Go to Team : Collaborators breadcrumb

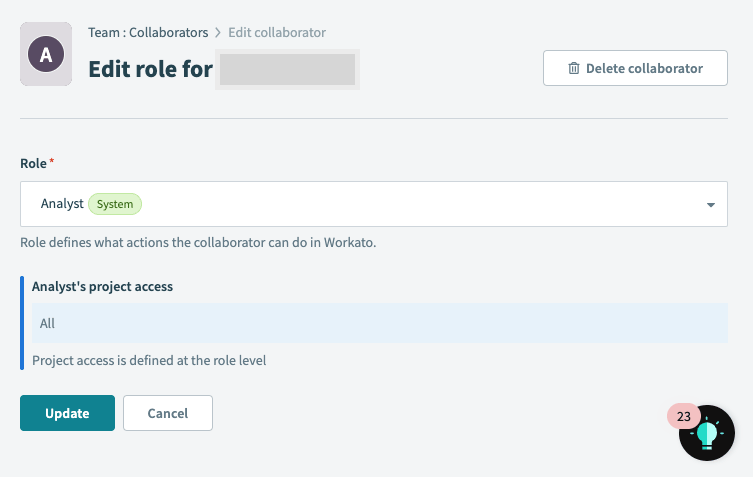pyautogui.click(x=148, y=33)
